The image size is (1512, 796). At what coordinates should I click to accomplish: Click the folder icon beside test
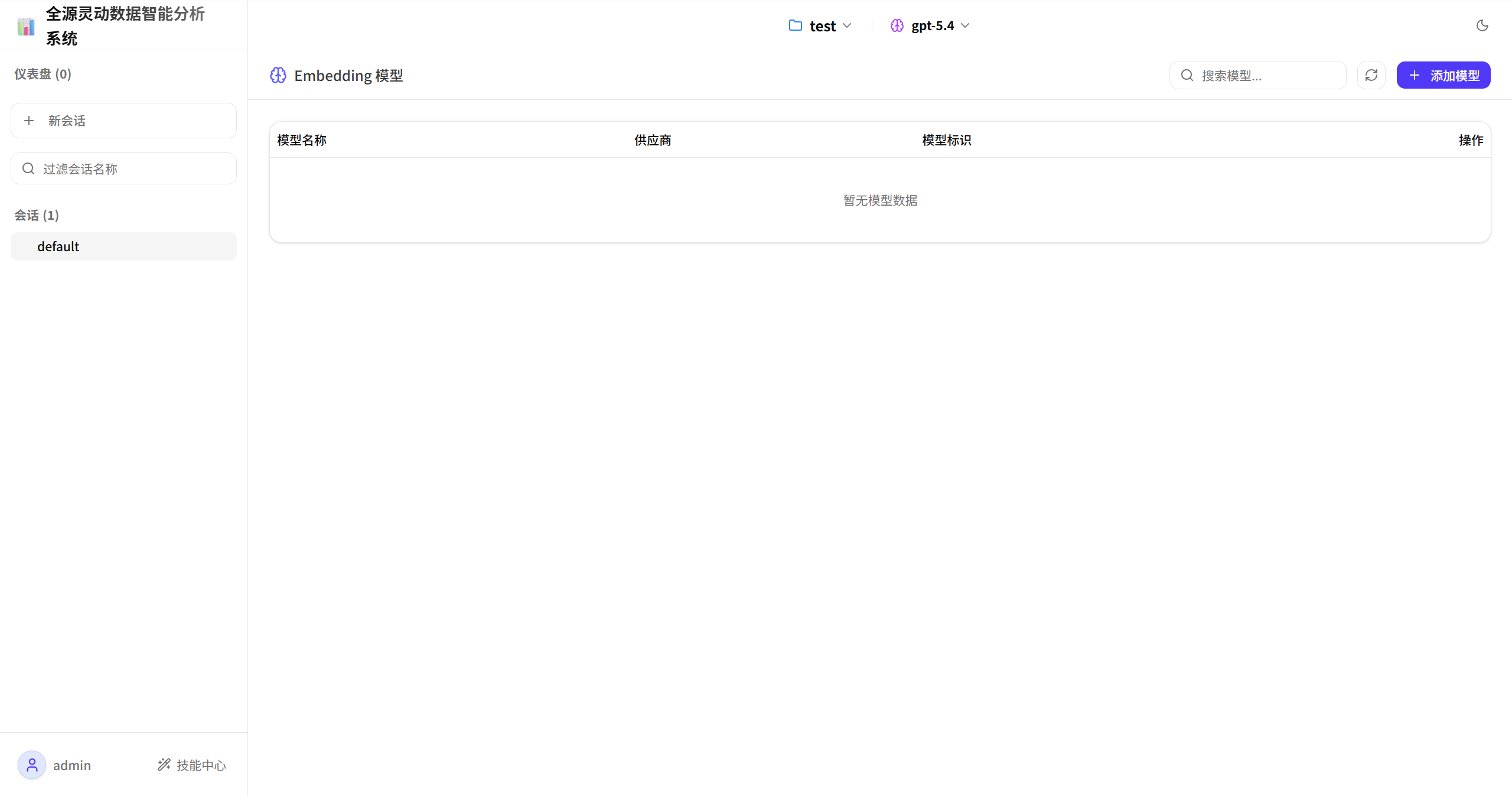796,25
